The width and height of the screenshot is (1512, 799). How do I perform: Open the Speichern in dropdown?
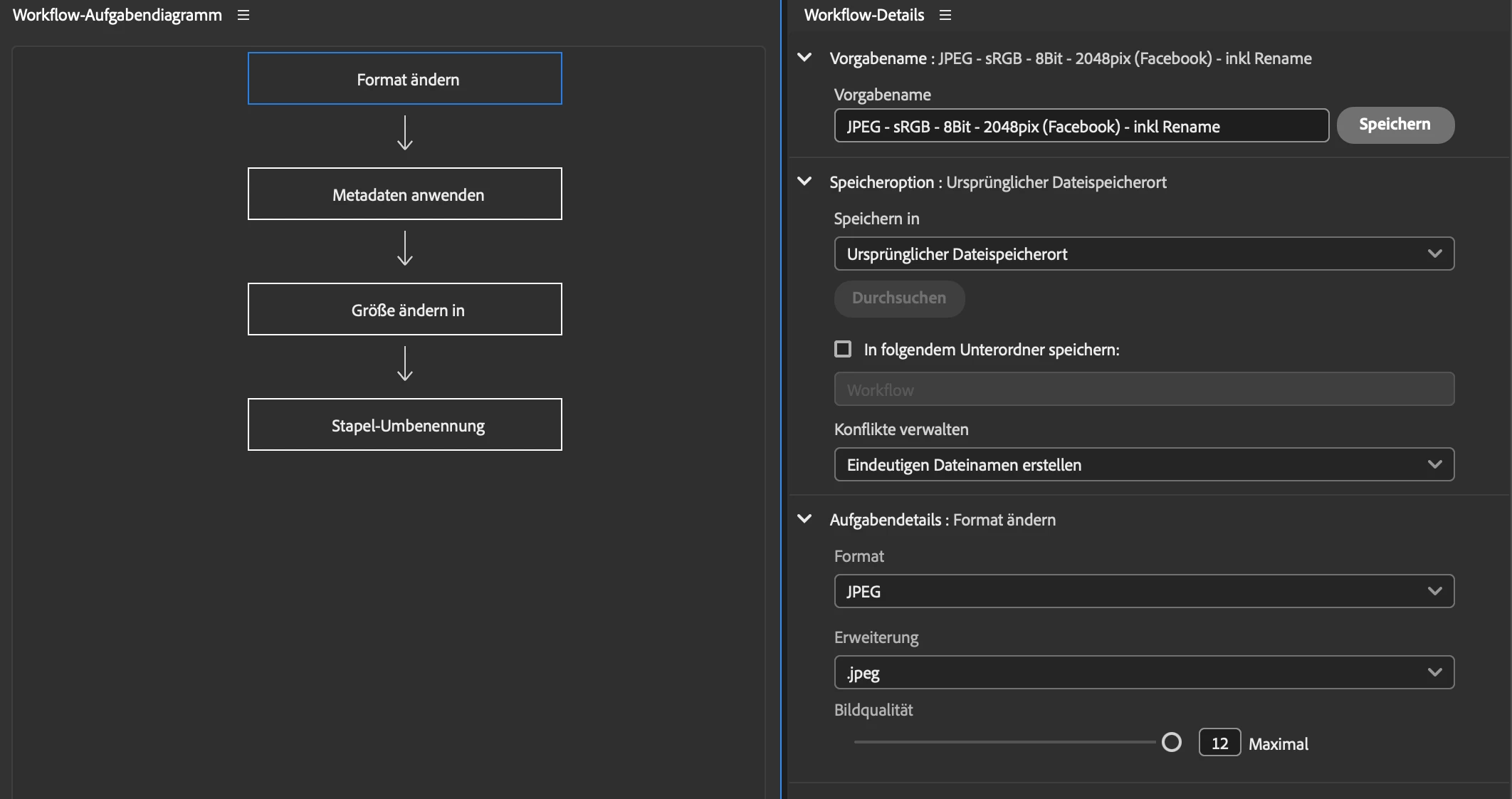(1143, 254)
